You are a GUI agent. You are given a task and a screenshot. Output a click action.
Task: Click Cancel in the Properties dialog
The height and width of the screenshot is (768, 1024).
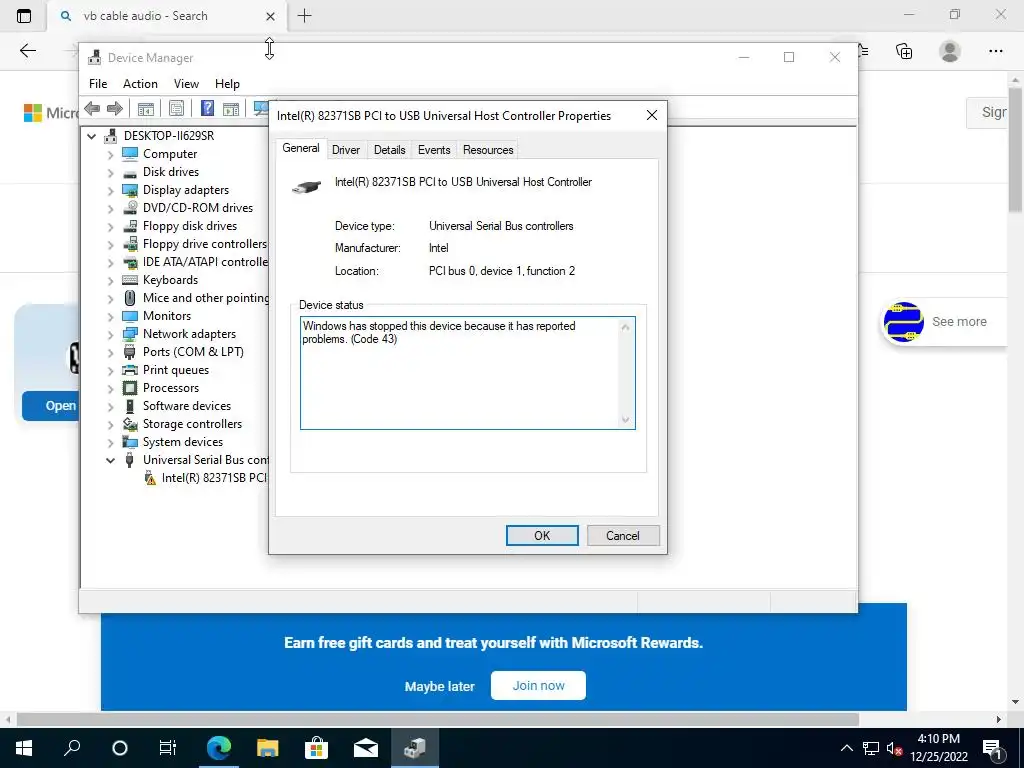coord(623,536)
